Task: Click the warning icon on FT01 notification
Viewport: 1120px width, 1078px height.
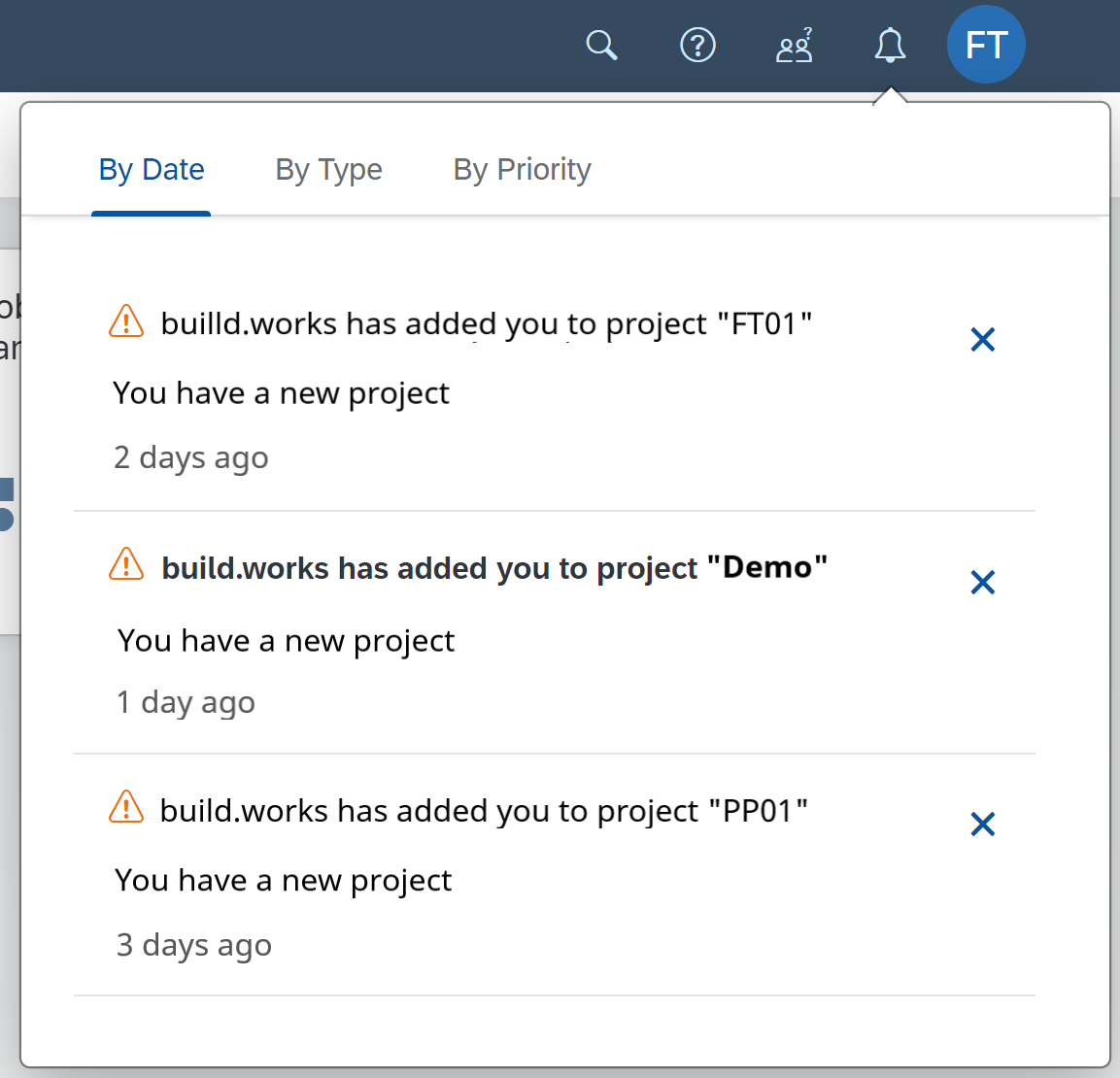Action: (126, 320)
